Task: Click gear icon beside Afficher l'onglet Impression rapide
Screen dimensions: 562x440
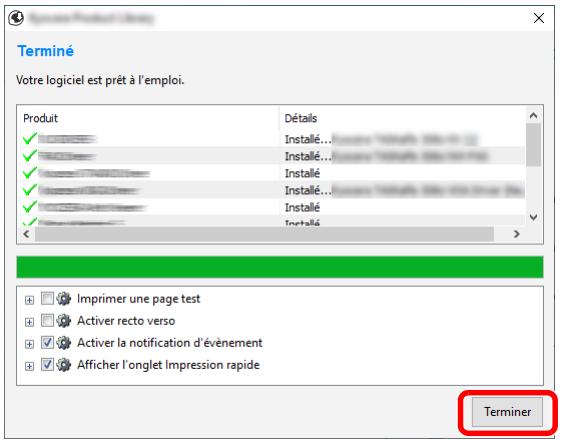Action: (64, 365)
